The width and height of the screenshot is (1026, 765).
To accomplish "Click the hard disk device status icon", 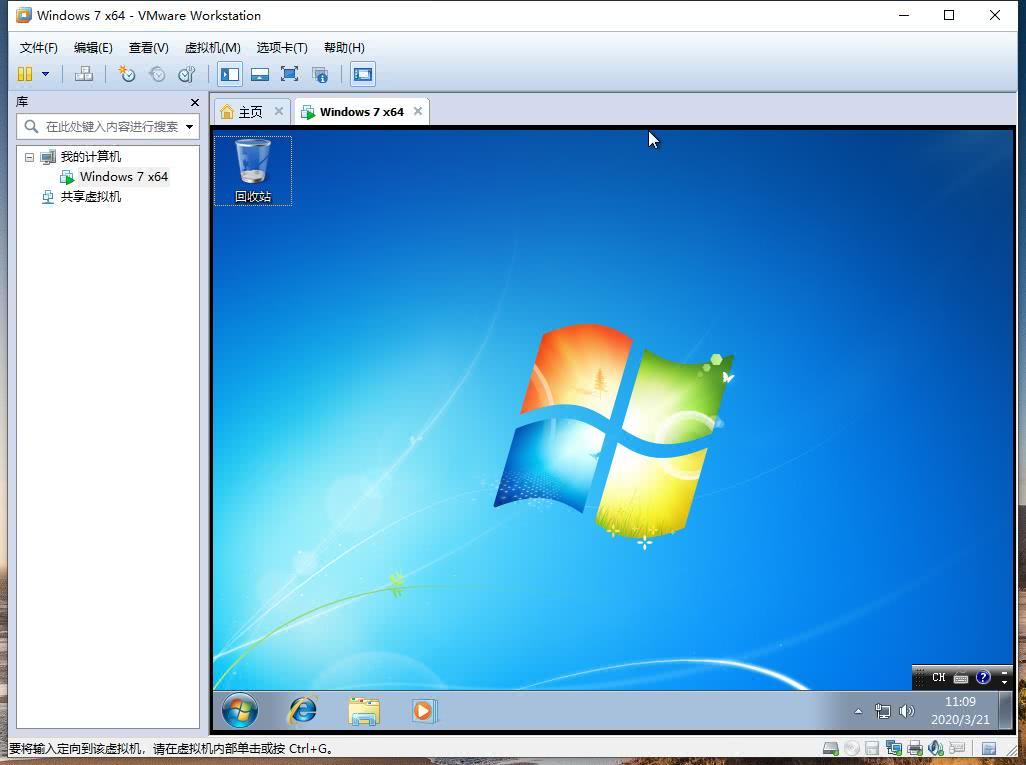I will pyautogui.click(x=831, y=748).
